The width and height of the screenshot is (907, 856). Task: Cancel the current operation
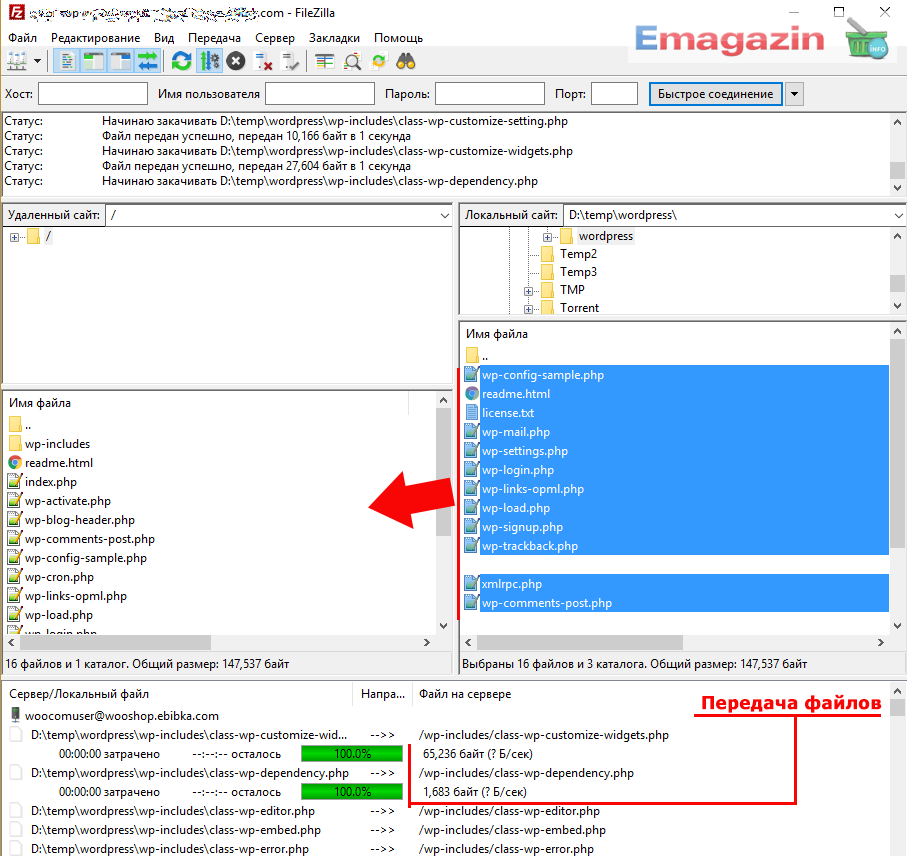coord(235,61)
